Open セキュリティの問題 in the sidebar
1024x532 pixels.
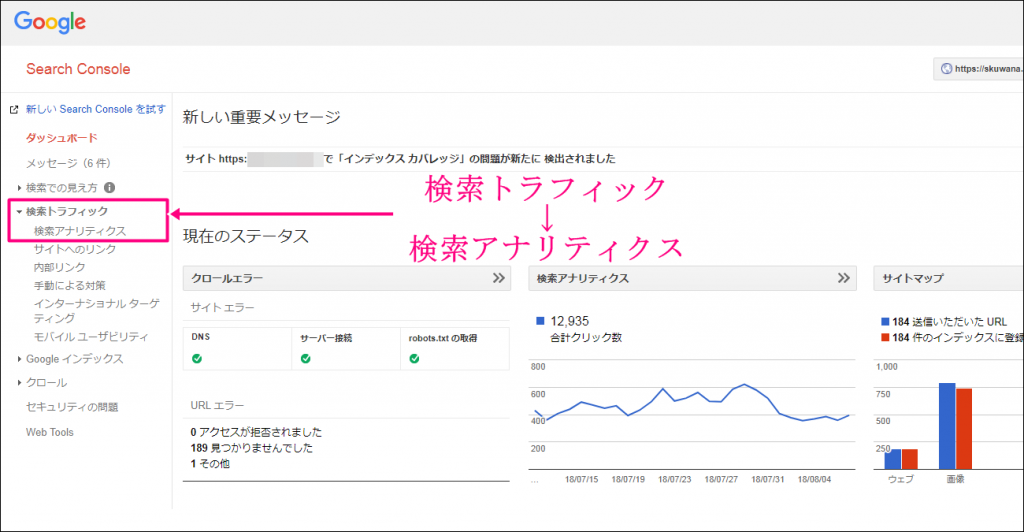pos(72,407)
